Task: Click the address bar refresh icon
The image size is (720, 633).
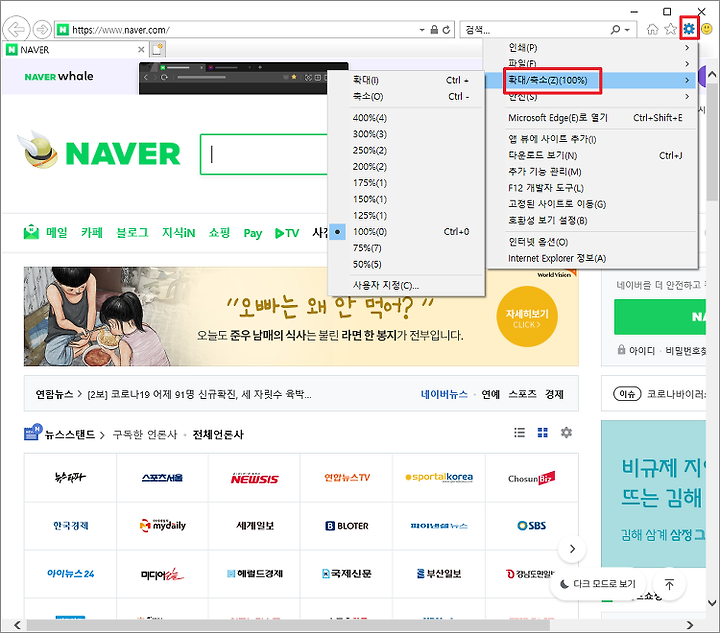Action: coord(446,30)
